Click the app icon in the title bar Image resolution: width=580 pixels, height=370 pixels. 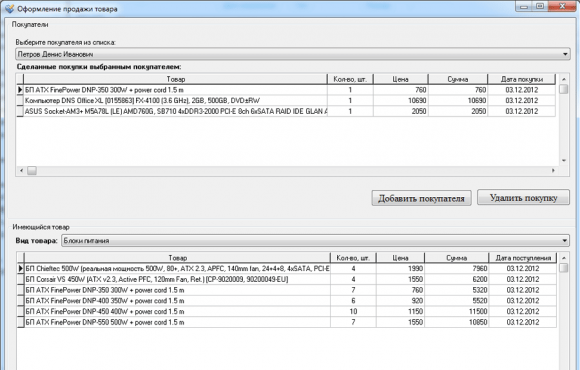coord(9,8)
